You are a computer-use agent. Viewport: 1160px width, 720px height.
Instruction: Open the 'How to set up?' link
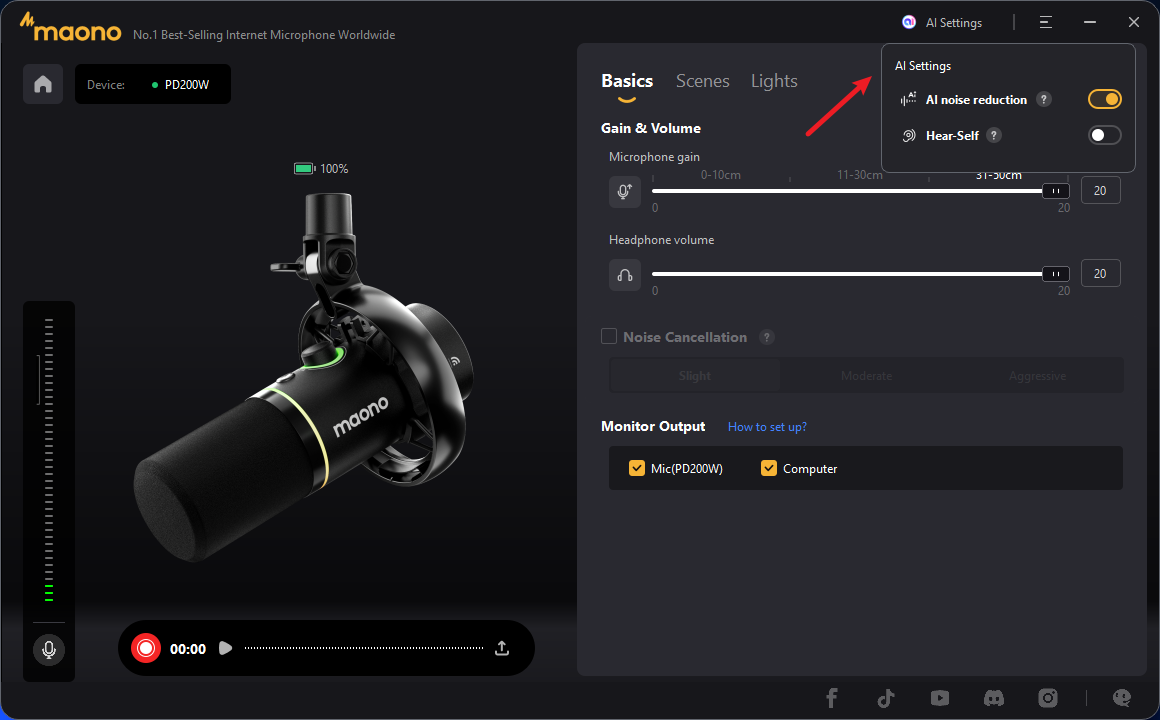tap(767, 427)
